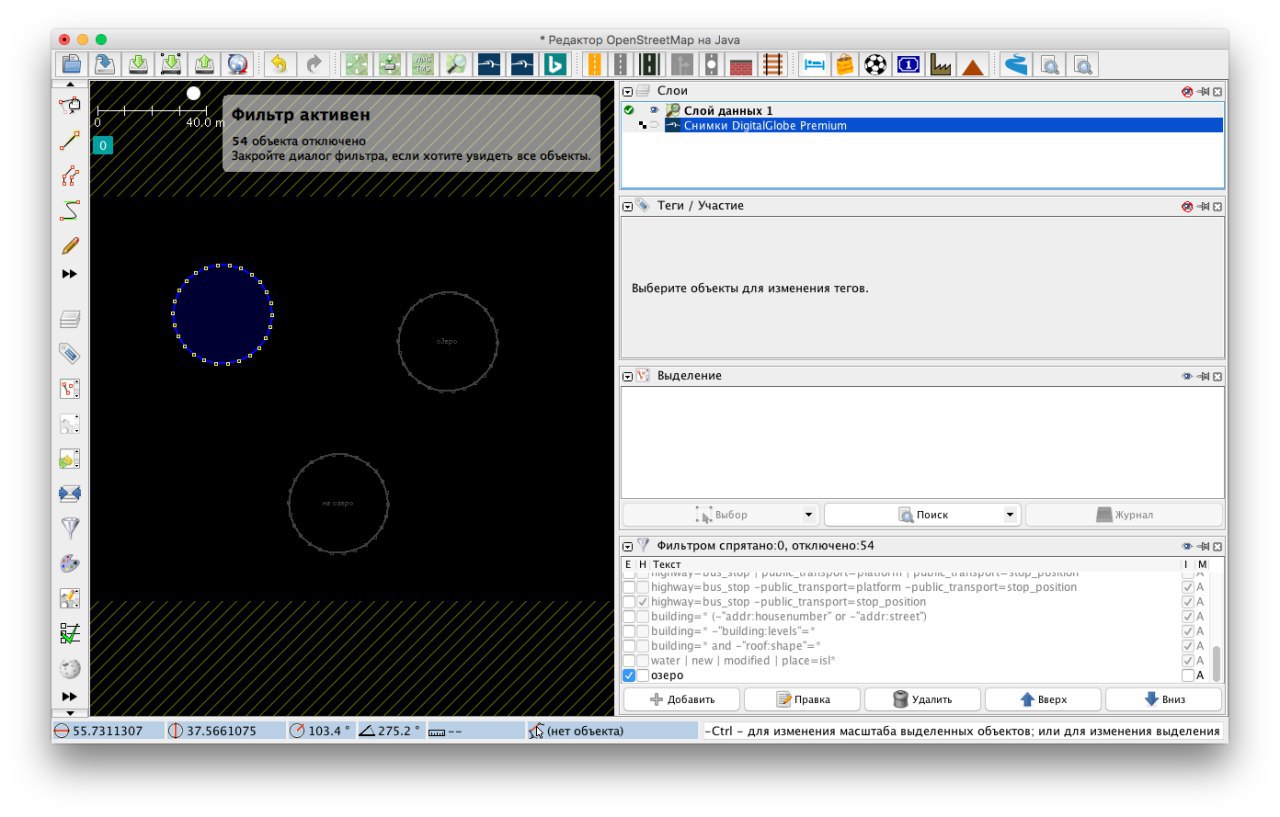Disable the озеро filter enable checkbox

click(x=629, y=676)
